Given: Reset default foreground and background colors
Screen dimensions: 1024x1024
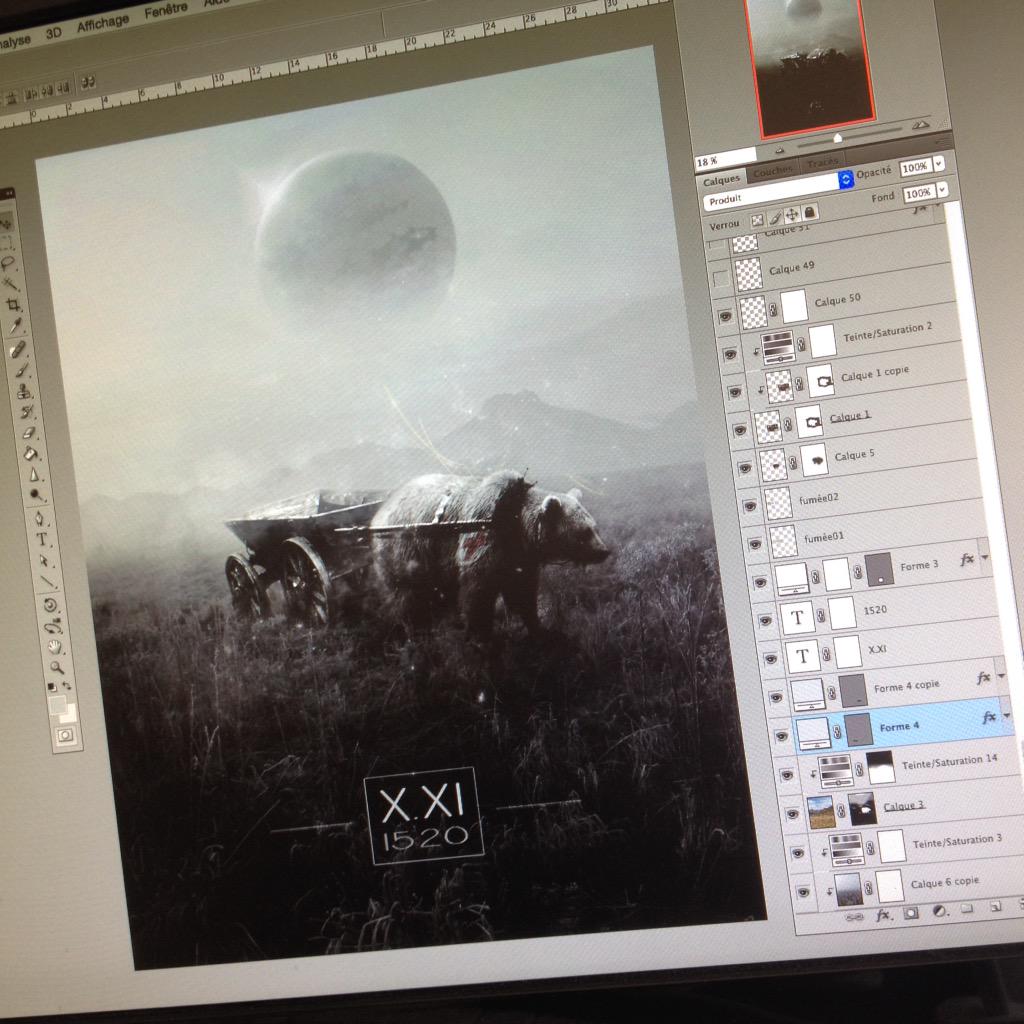Looking at the screenshot, I should [x=52, y=687].
